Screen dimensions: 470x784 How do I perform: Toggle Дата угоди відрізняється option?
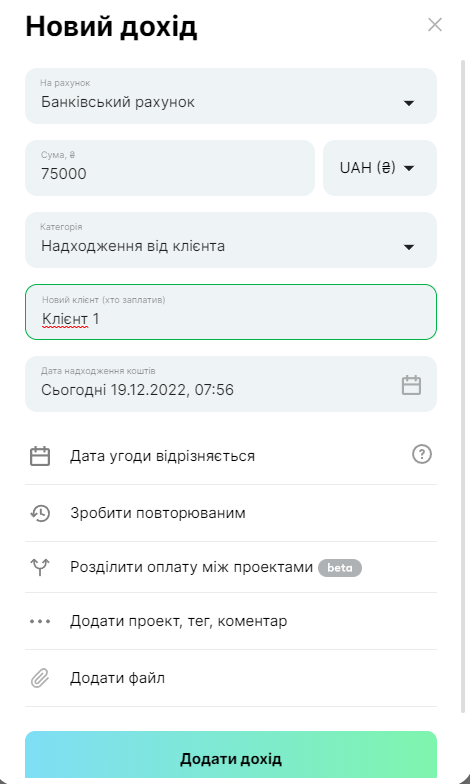231,456
